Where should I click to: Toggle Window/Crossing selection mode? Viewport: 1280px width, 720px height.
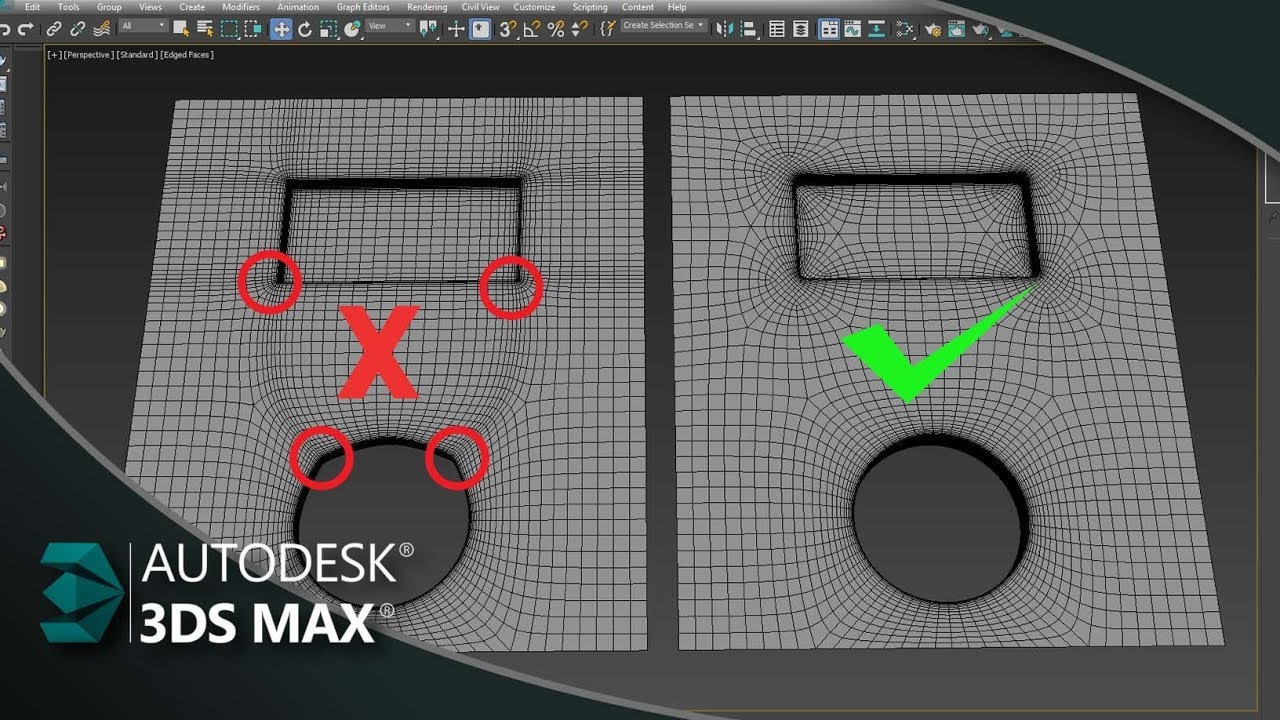pos(254,29)
